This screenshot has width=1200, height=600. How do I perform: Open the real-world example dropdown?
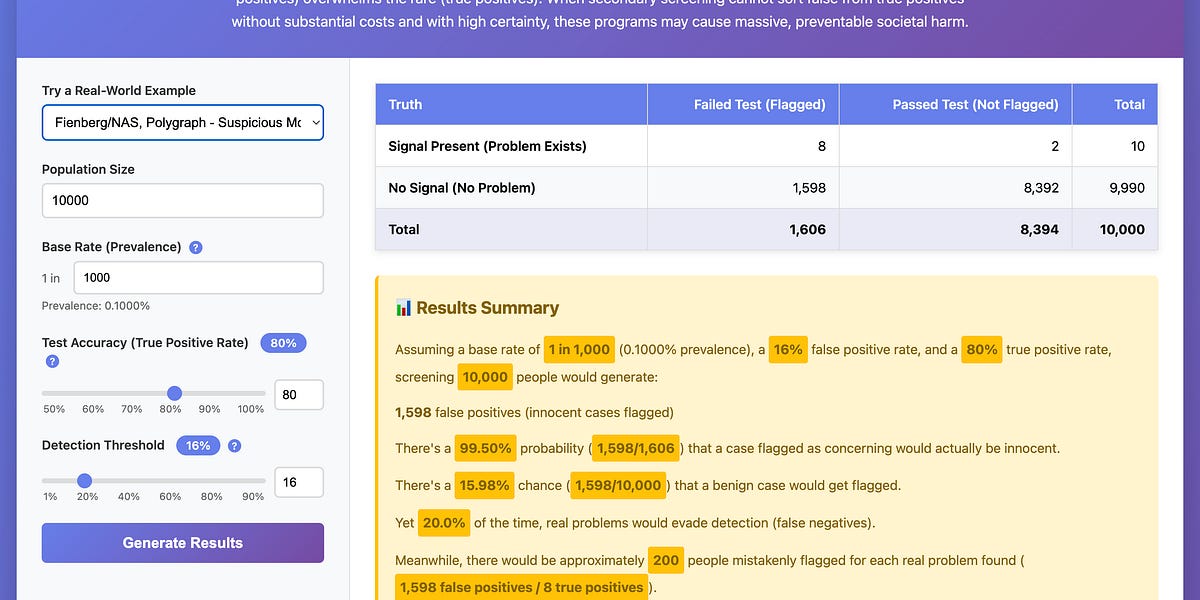(x=183, y=120)
